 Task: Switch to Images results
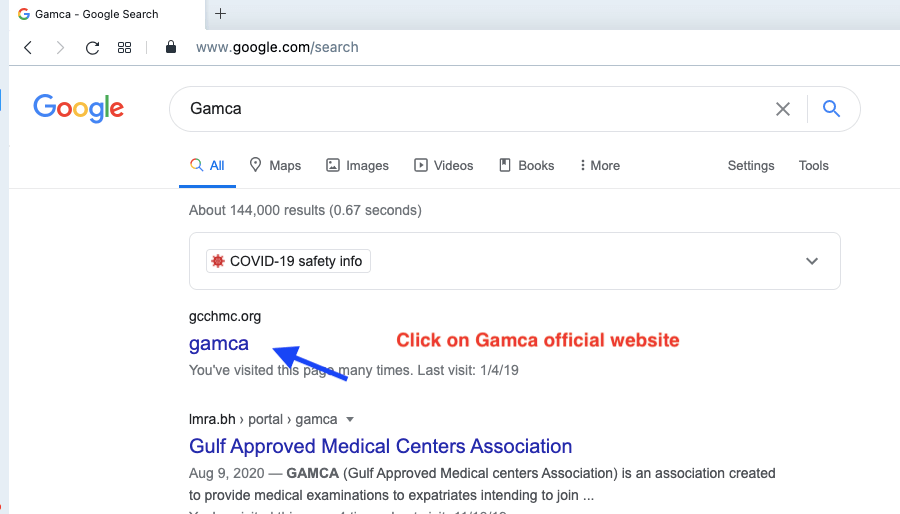[x=357, y=166]
